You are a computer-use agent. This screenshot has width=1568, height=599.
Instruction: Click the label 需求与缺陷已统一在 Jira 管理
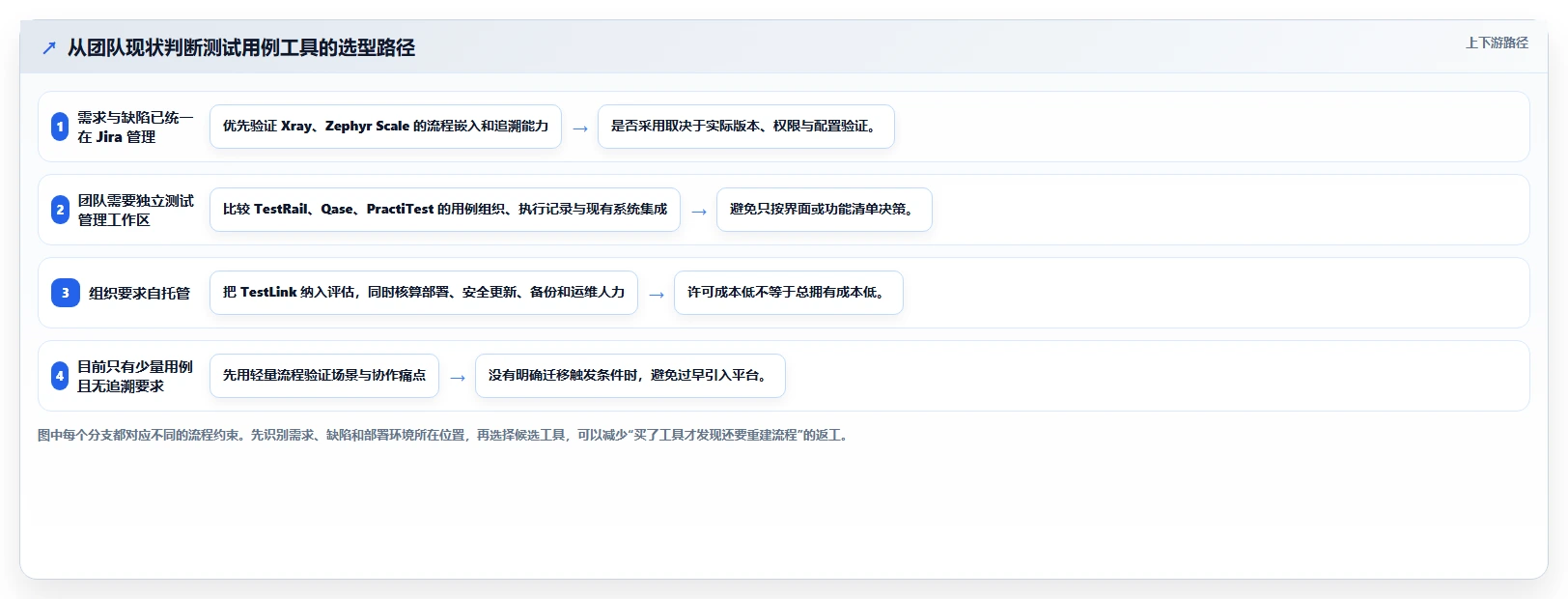click(x=135, y=127)
